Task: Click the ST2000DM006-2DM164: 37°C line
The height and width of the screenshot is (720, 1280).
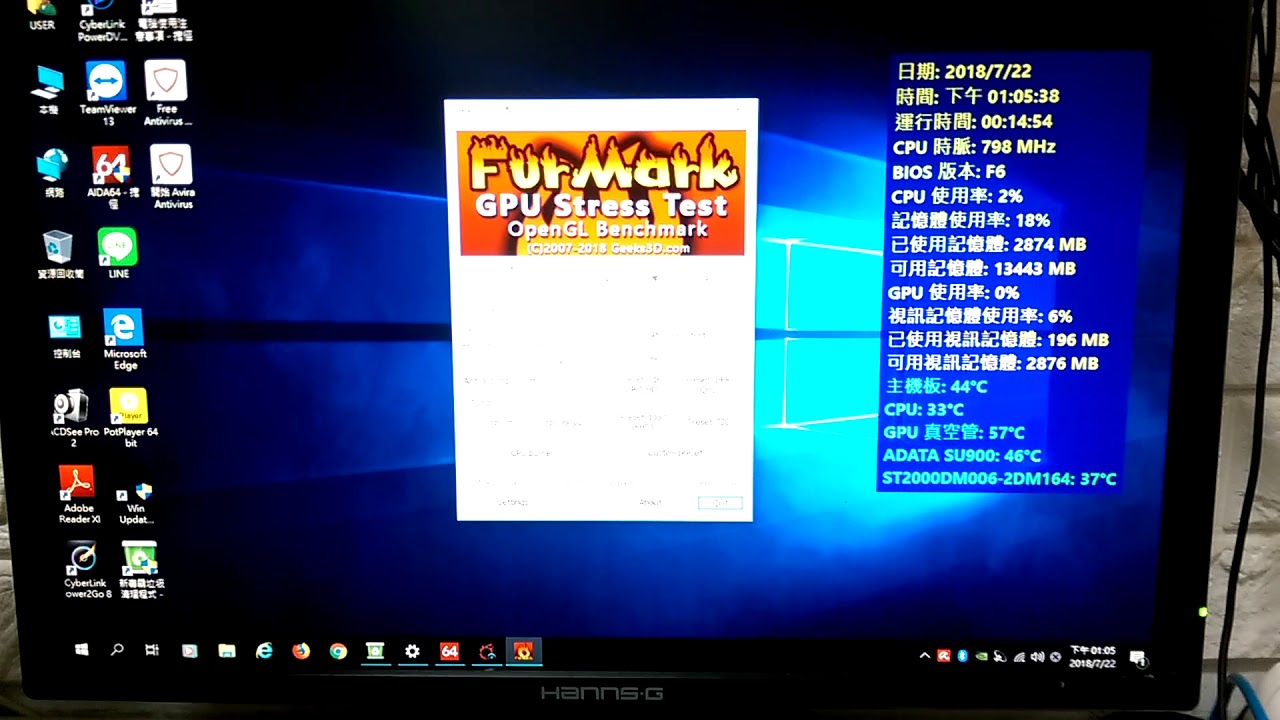Action: tap(999, 479)
